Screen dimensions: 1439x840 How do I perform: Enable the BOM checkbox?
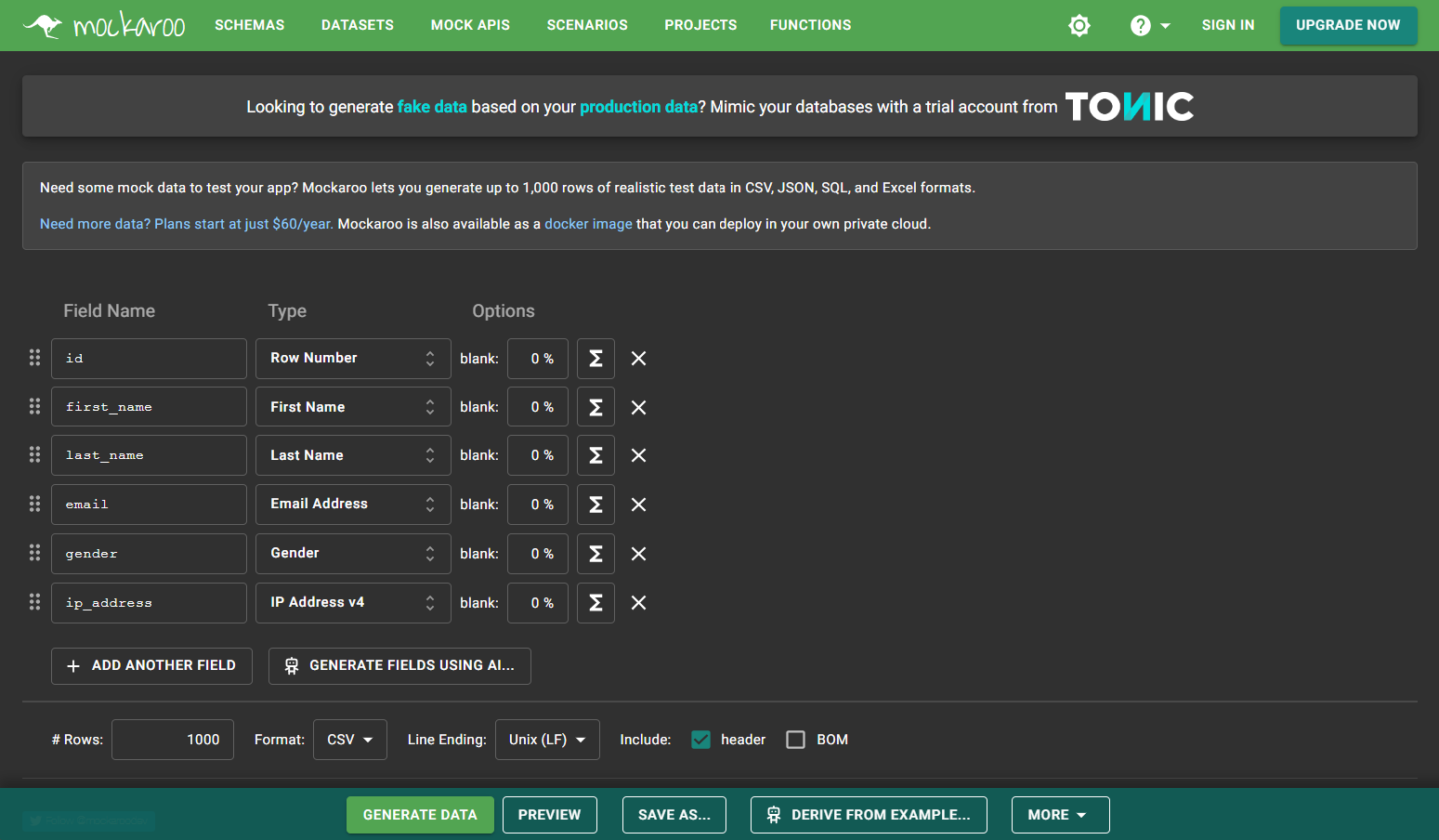[x=796, y=739]
